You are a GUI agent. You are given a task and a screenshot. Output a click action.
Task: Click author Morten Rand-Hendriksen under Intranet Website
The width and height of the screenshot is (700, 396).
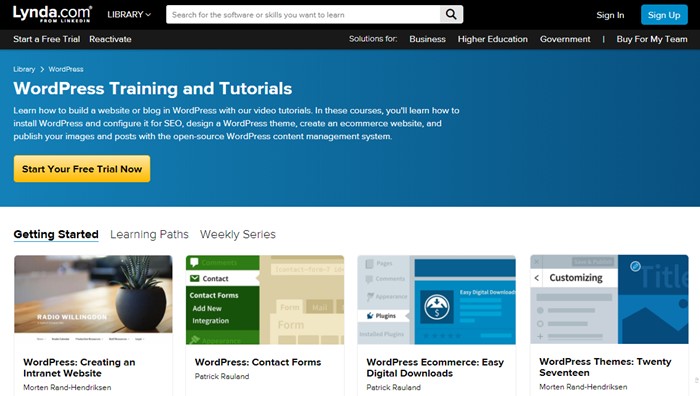pyautogui.click(x=67, y=388)
